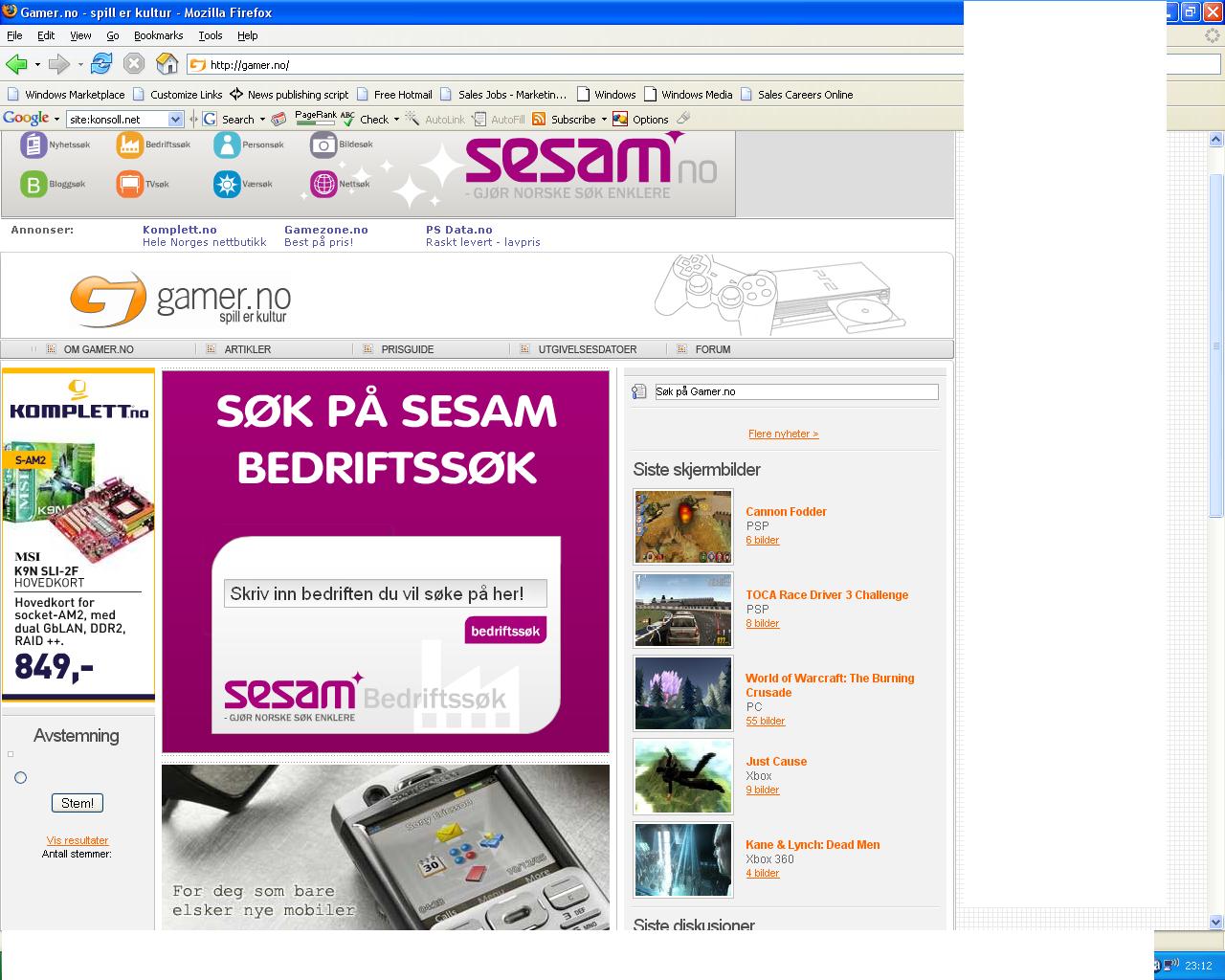This screenshot has width=1225, height=980.
Task: Open the Search button dropdown arrow
Action: [x=261, y=120]
